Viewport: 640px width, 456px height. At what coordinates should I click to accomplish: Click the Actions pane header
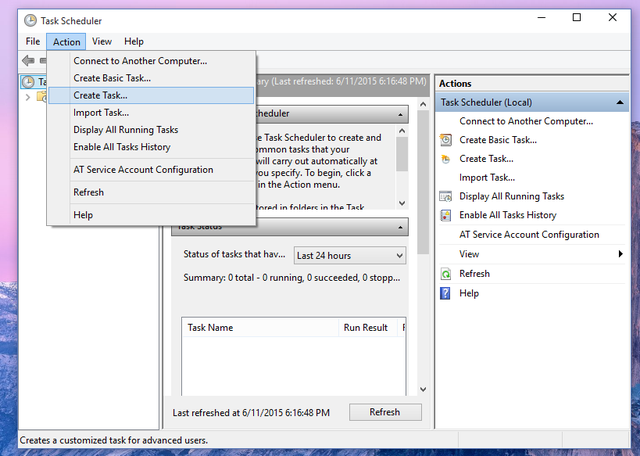click(x=532, y=84)
